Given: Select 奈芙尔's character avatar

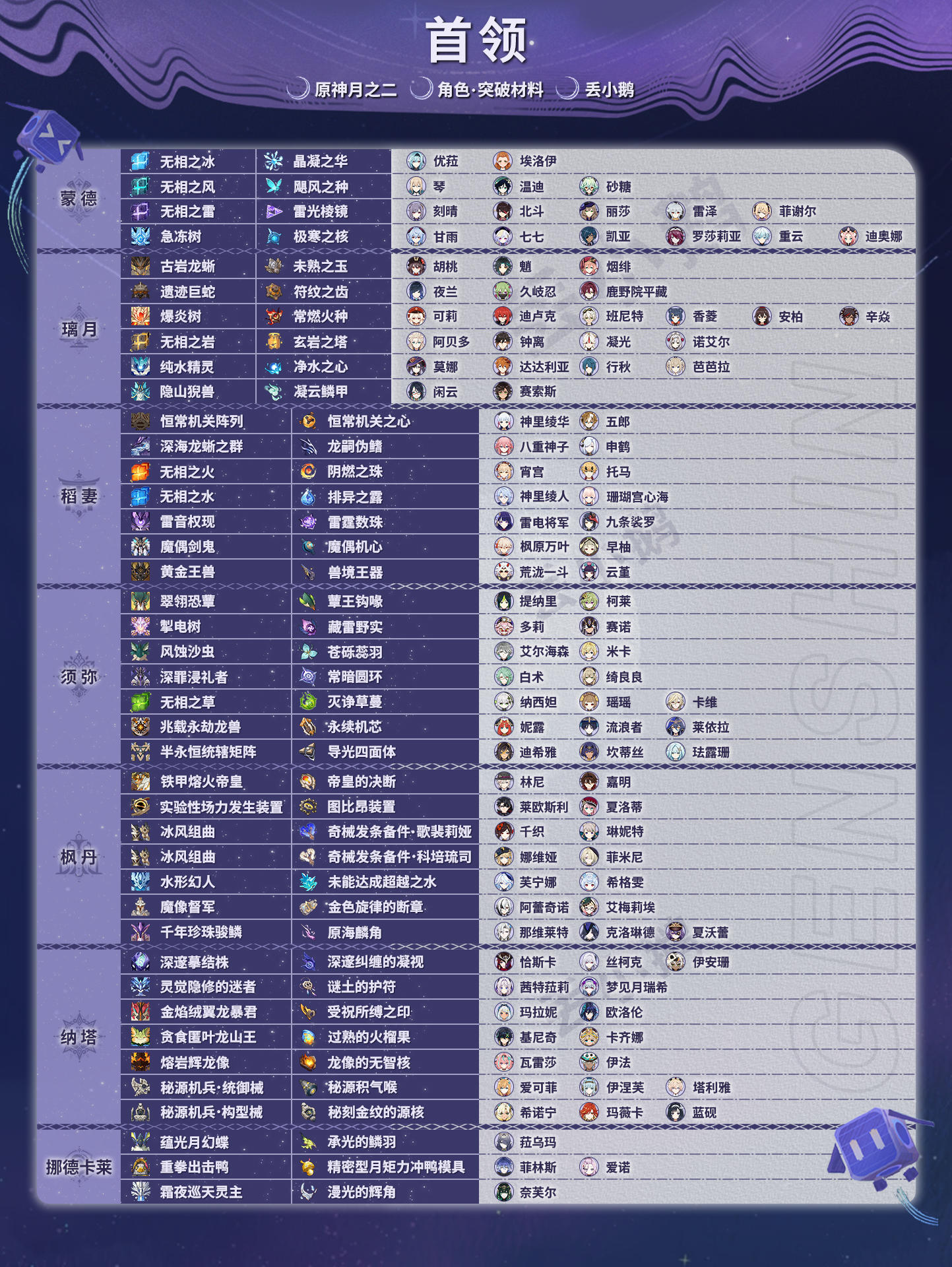Looking at the screenshot, I should tap(504, 1192).
